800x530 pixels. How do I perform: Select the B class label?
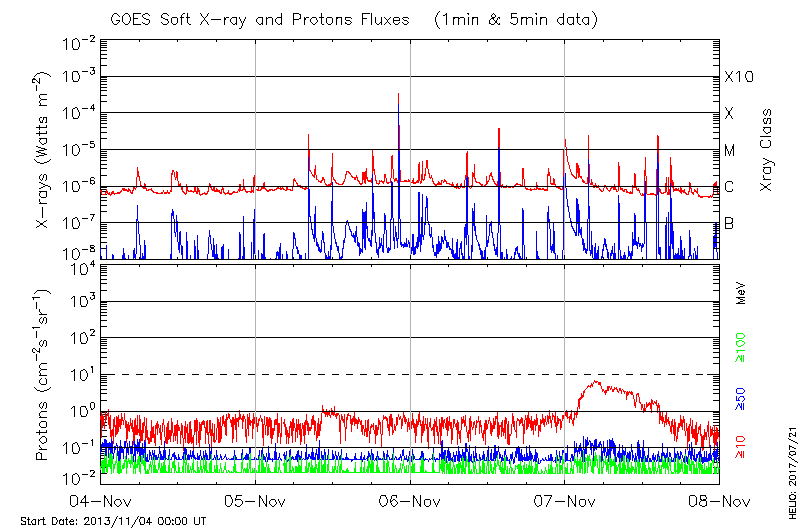(729, 224)
